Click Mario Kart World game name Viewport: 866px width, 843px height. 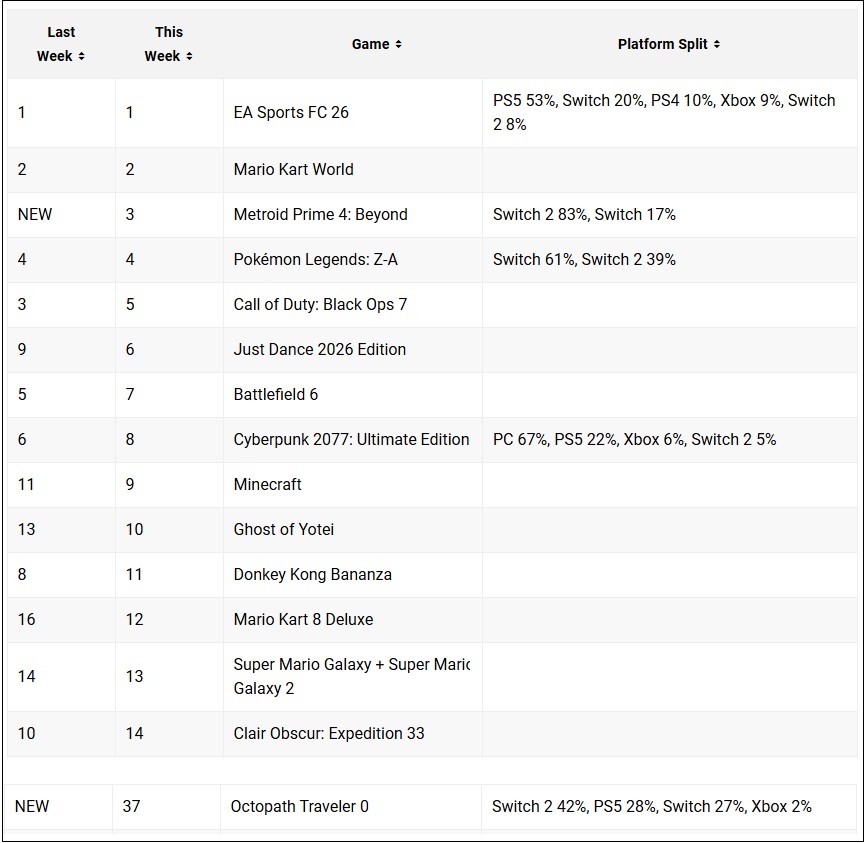click(x=293, y=169)
